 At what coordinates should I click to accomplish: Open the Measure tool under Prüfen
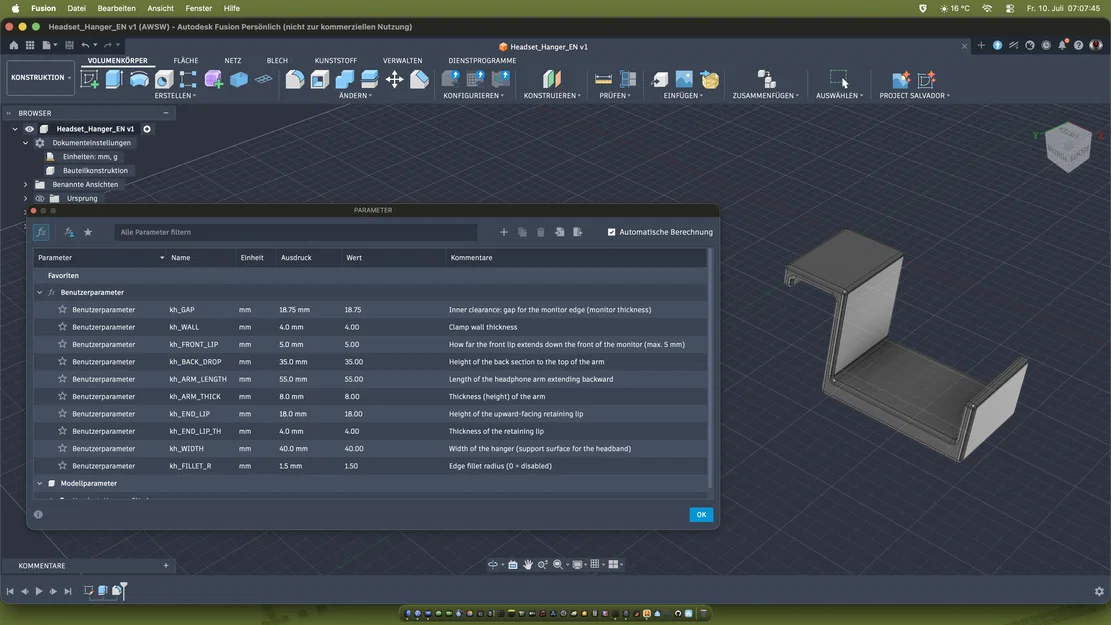(x=603, y=79)
